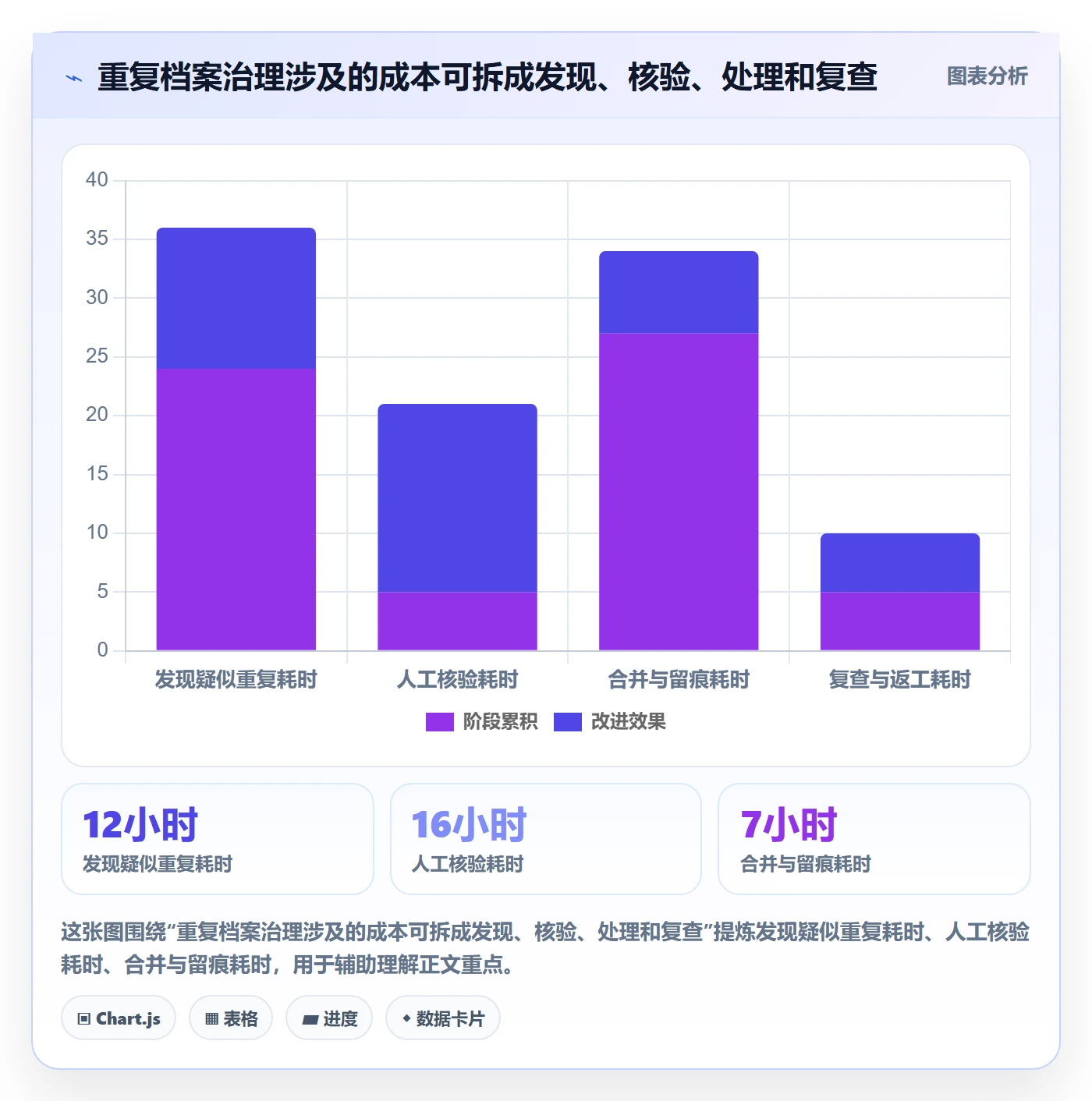Click the y-axis value 35
This screenshot has width=1092, height=1101.
point(97,239)
